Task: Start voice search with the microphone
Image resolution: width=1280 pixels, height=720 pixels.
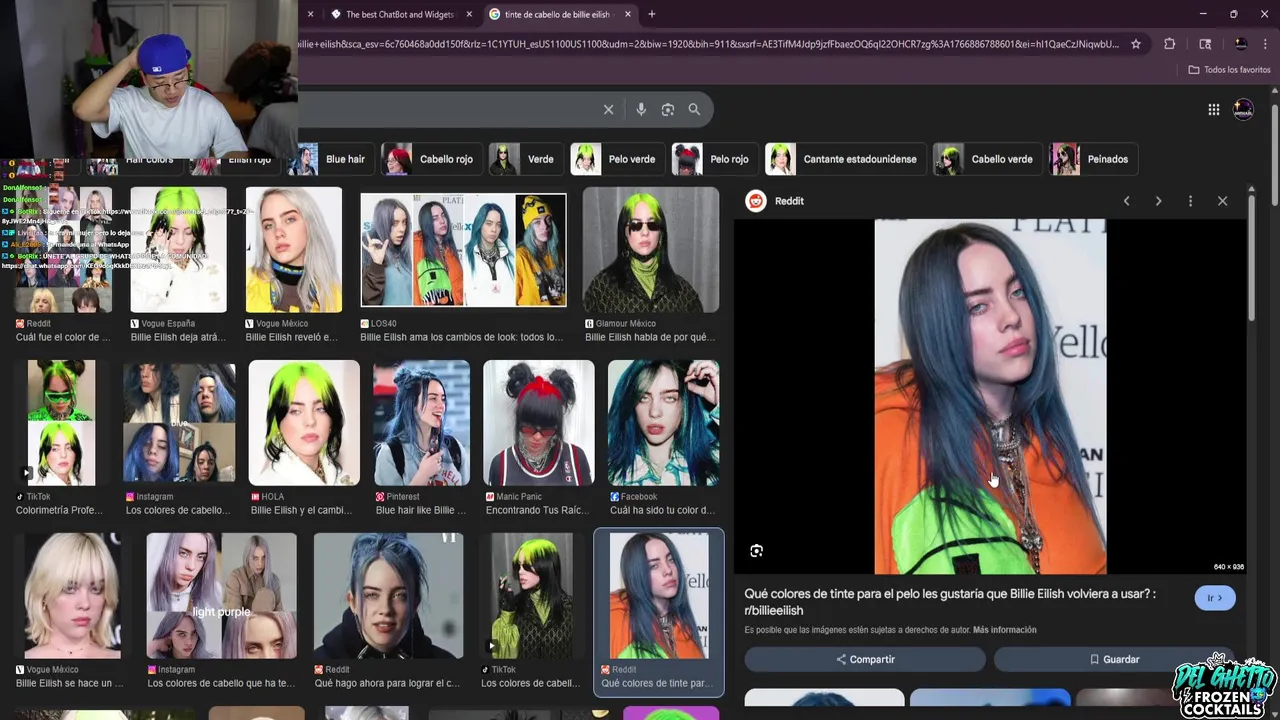Action: point(641,110)
